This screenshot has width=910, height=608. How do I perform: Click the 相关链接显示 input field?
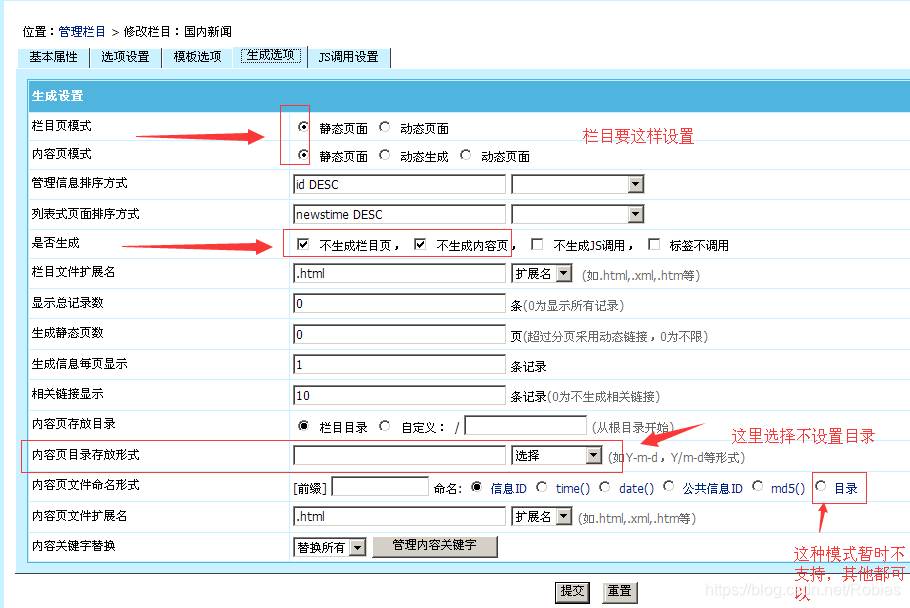tap(399, 396)
